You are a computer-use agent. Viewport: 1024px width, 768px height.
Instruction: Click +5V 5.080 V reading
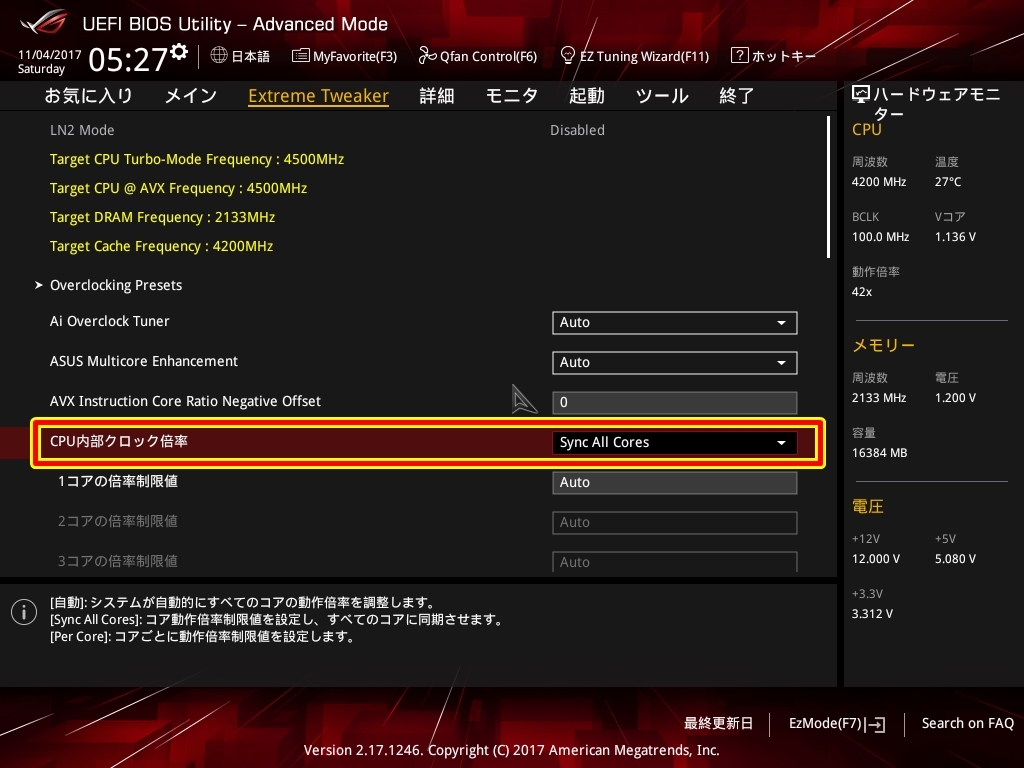[x=955, y=559]
